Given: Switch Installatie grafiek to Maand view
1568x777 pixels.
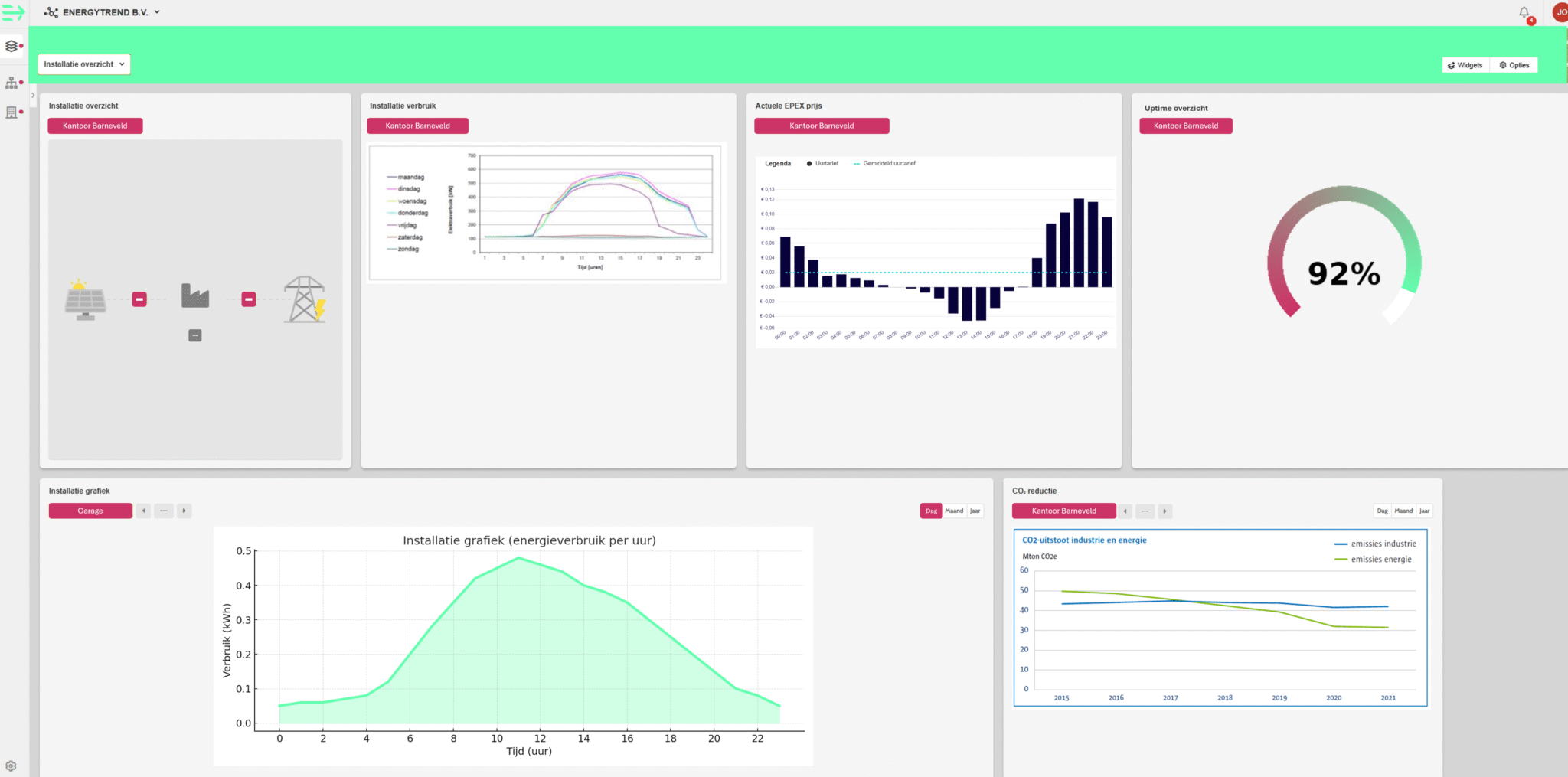Looking at the screenshot, I should tap(954, 511).
